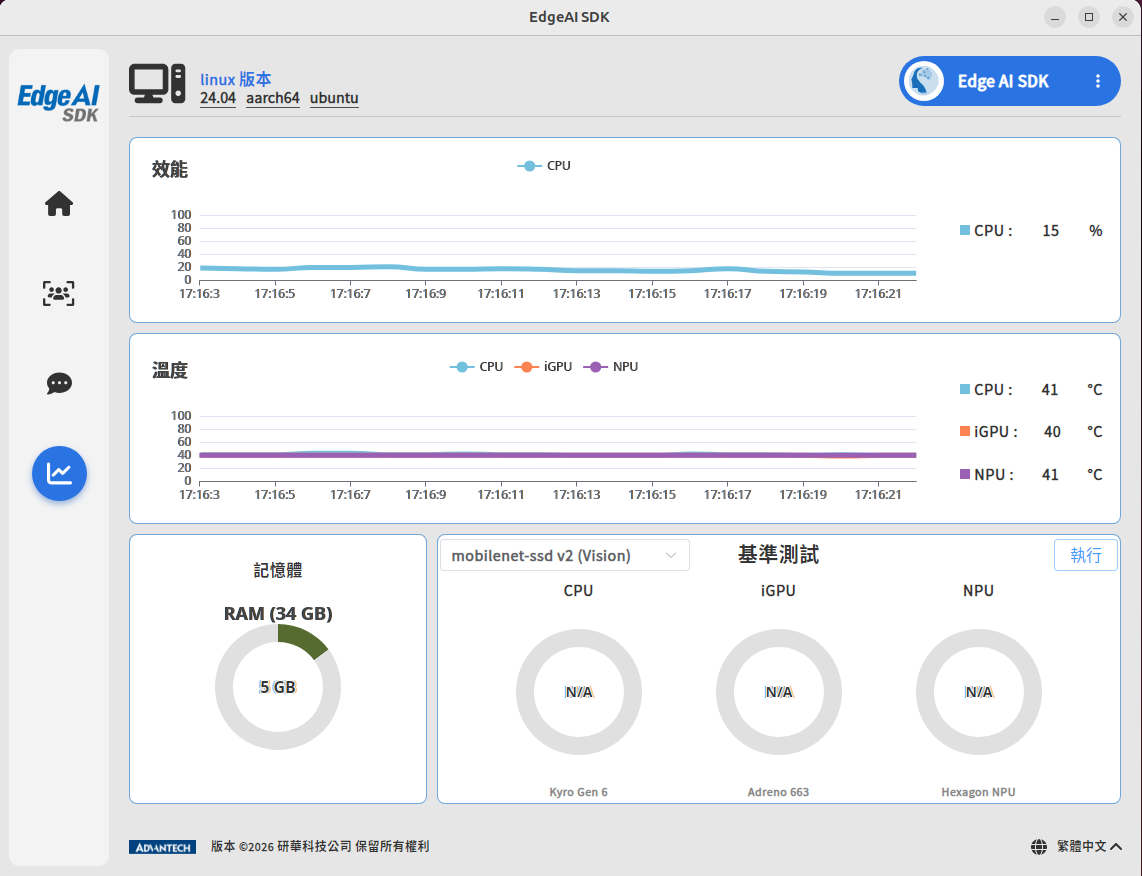The height and width of the screenshot is (876, 1142).
Task: Click the CPU usage value 15
Action: 1050,231
